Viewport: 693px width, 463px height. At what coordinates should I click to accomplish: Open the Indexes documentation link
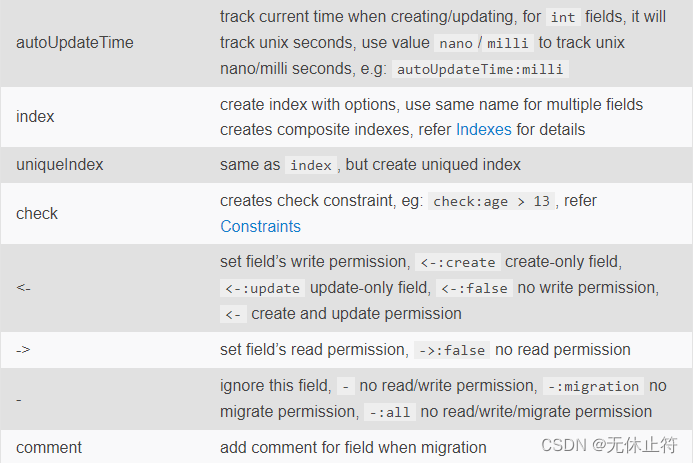click(484, 129)
